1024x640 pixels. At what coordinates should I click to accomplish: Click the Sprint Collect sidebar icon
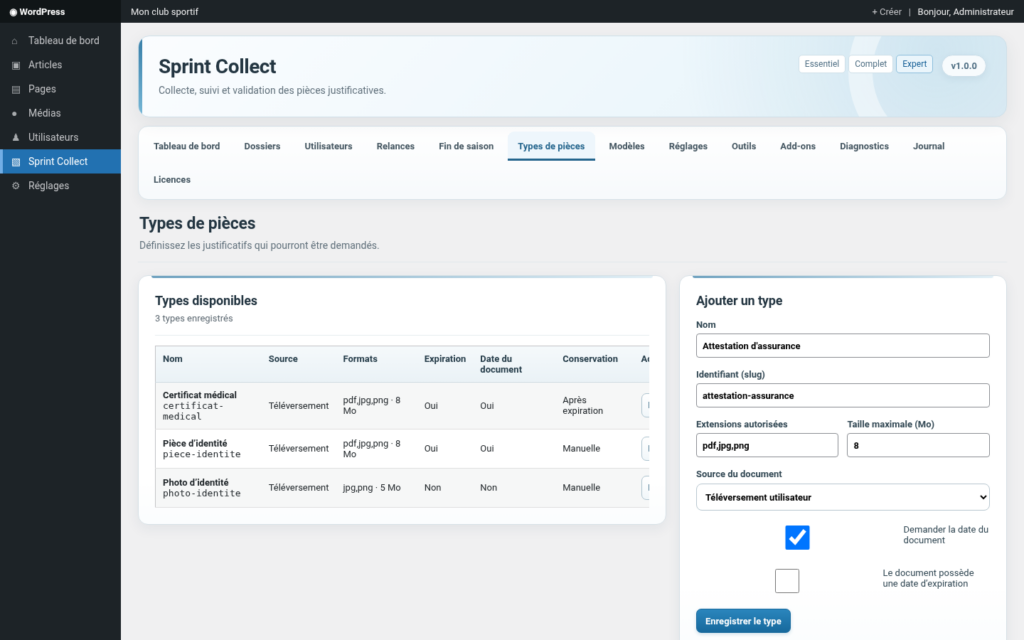click(x=16, y=161)
